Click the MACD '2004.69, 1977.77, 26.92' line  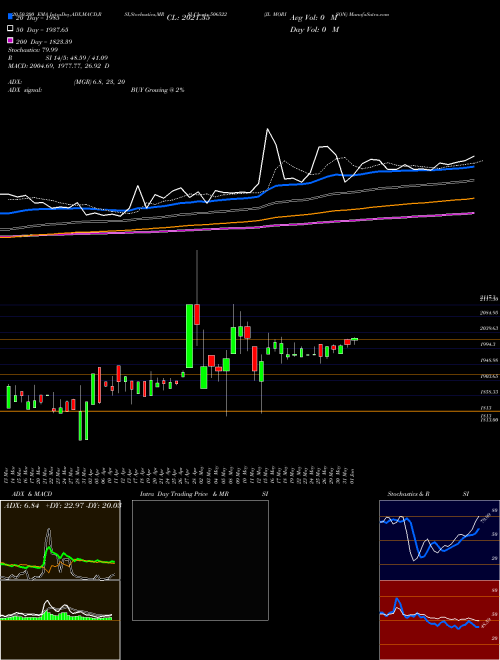59,66
